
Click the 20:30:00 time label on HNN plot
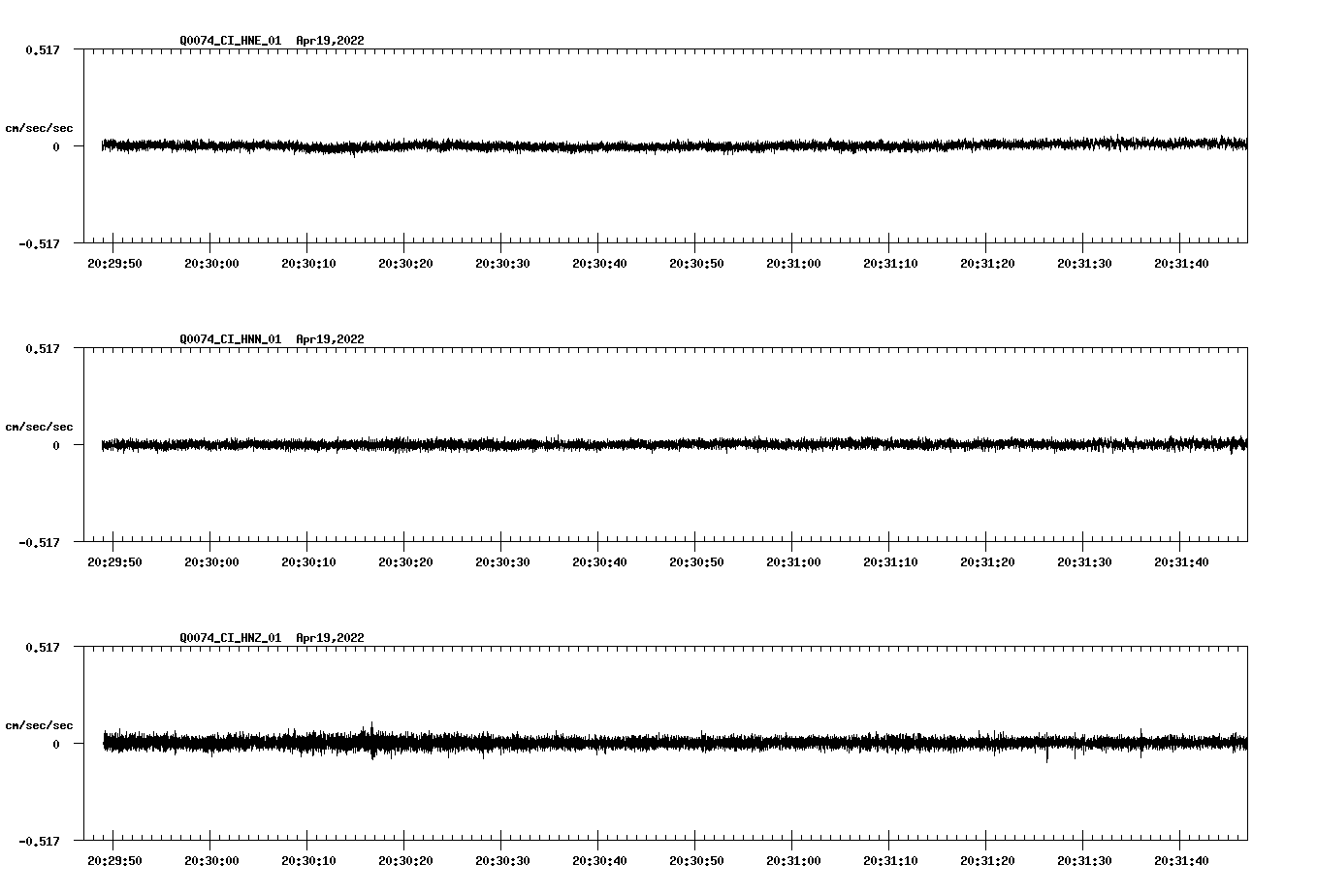click(x=211, y=562)
